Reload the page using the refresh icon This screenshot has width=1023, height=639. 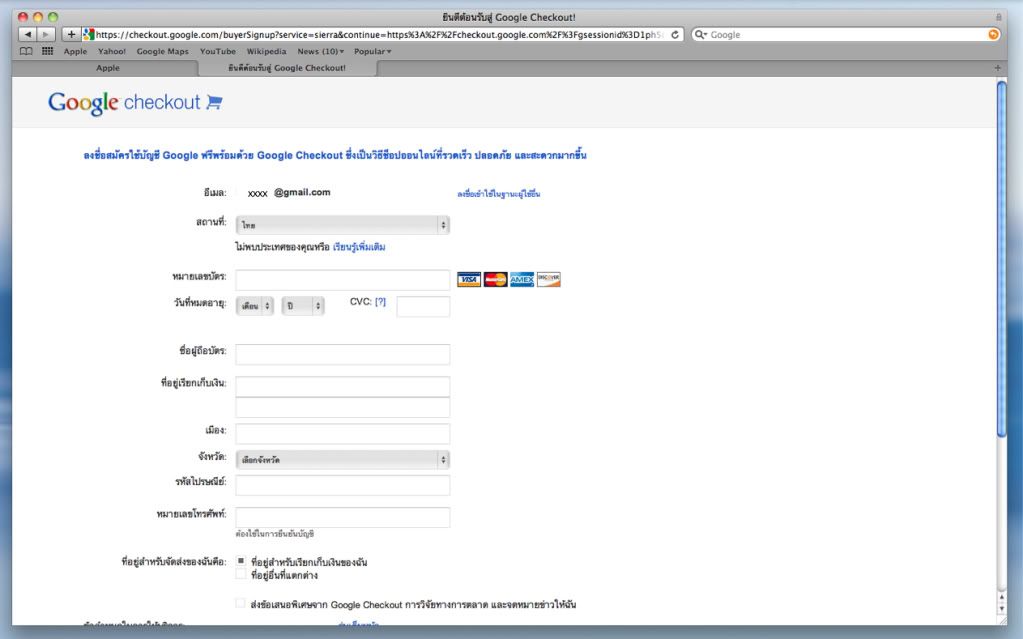pyautogui.click(x=675, y=35)
